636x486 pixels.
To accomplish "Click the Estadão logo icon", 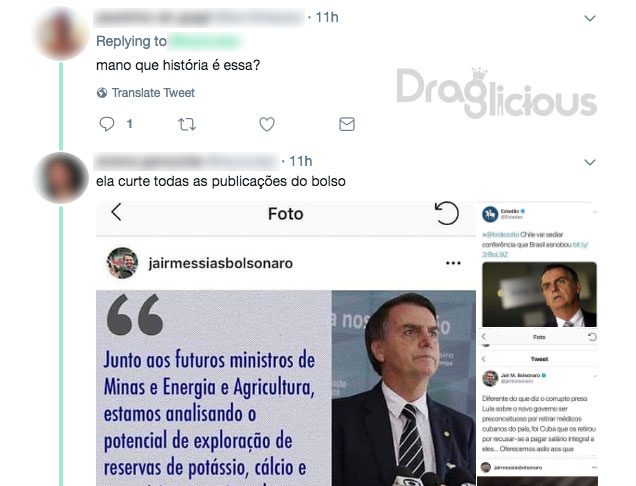I will (x=490, y=214).
